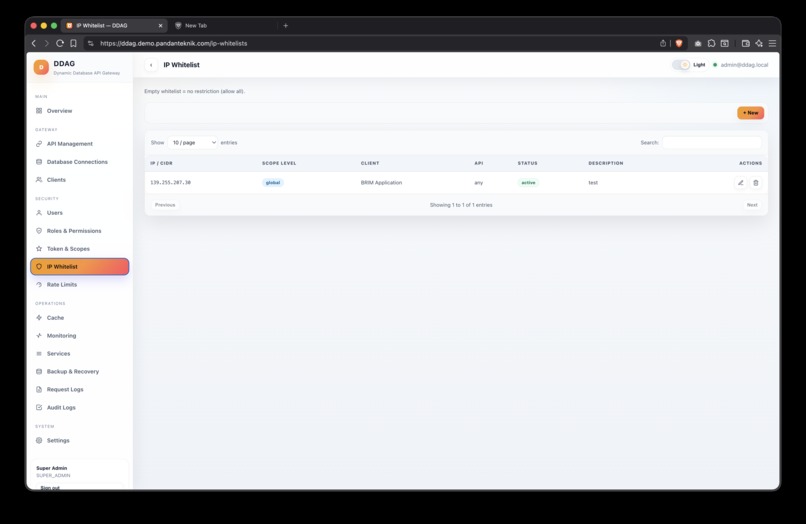Click the 'any' API cell
806x524 pixels.
click(x=479, y=183)
